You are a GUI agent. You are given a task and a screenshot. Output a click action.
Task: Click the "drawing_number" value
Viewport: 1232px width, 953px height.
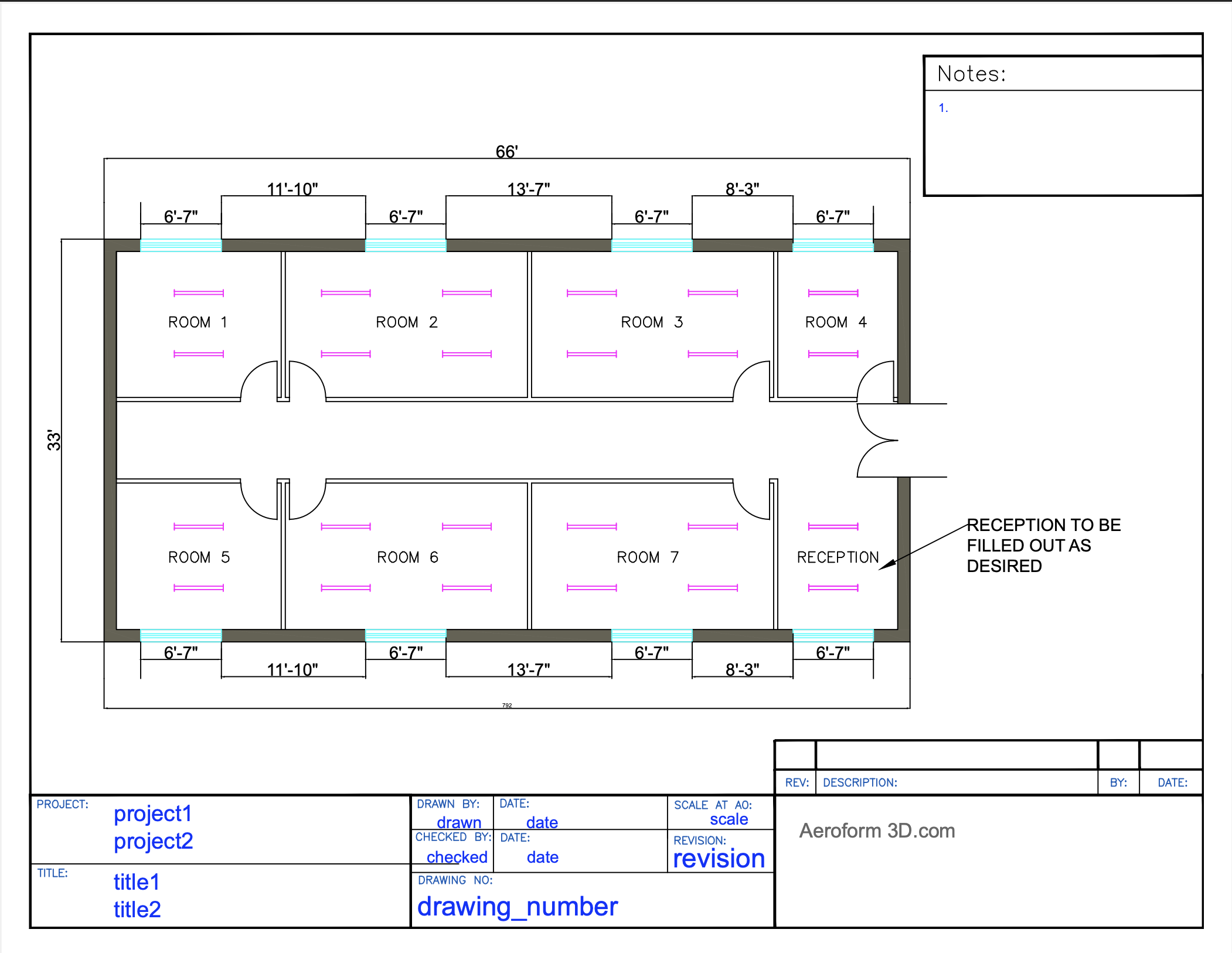tap(518, 907)
